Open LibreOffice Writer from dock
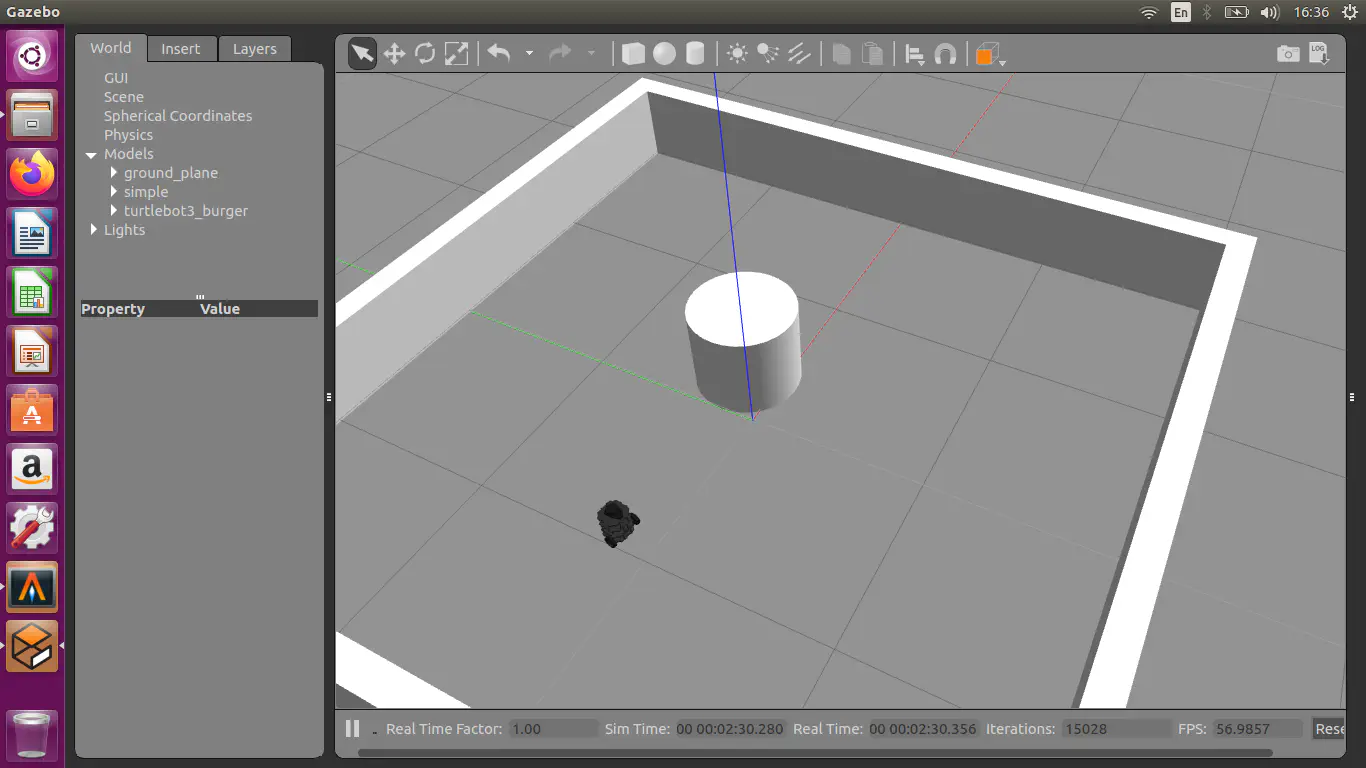This screenshot has width=1366, height=768. (32, 232)
